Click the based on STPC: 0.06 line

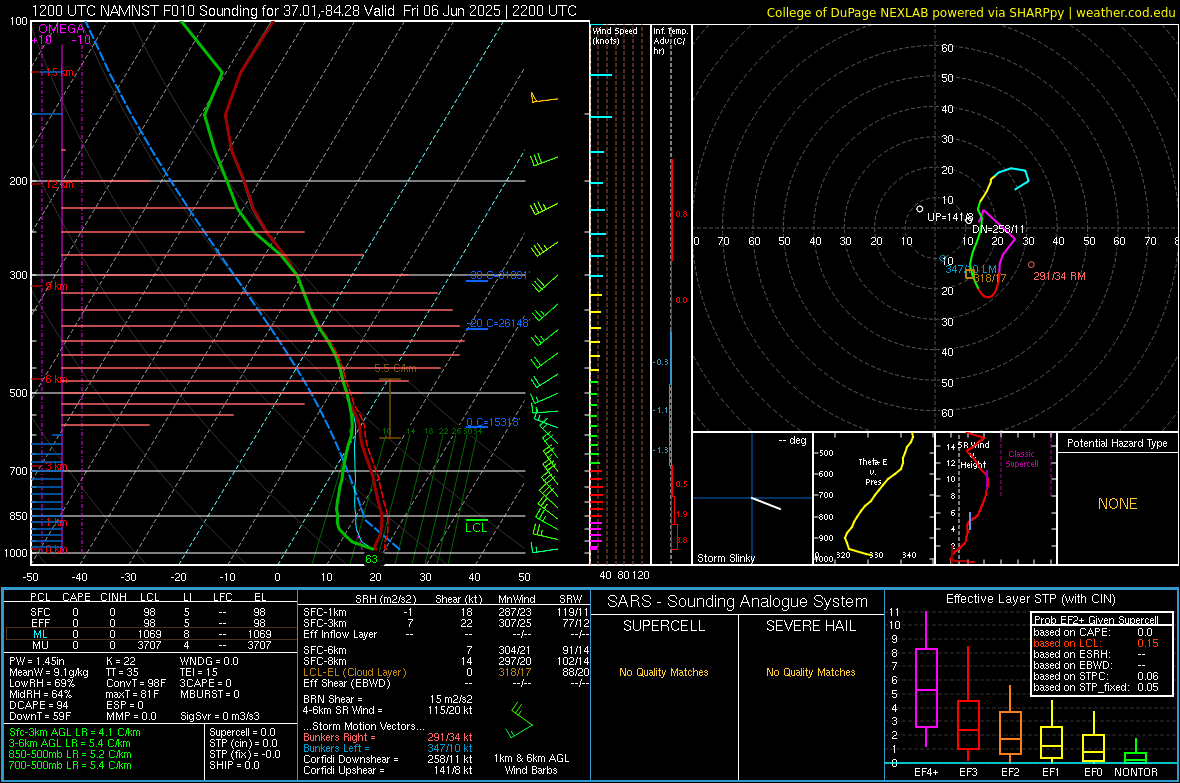[1096, 676]
